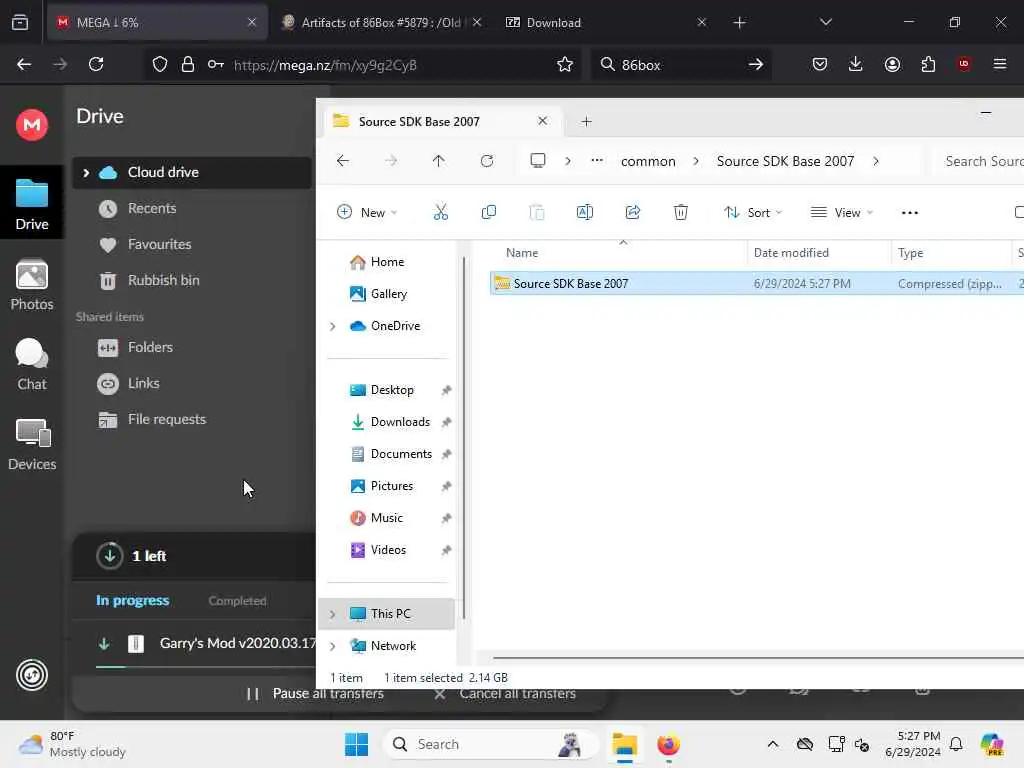The width and height of the screenshot is (1024, 768).
Task: Reload the Firefox page
Action: pyautogui.click(x=96, y=64)
